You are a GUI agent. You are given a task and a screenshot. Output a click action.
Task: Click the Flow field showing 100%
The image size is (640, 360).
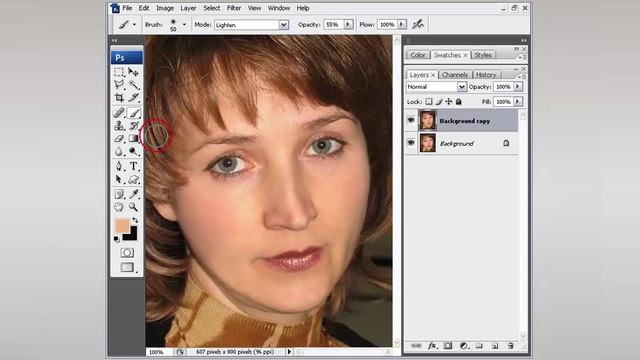[x=387, y=24]
